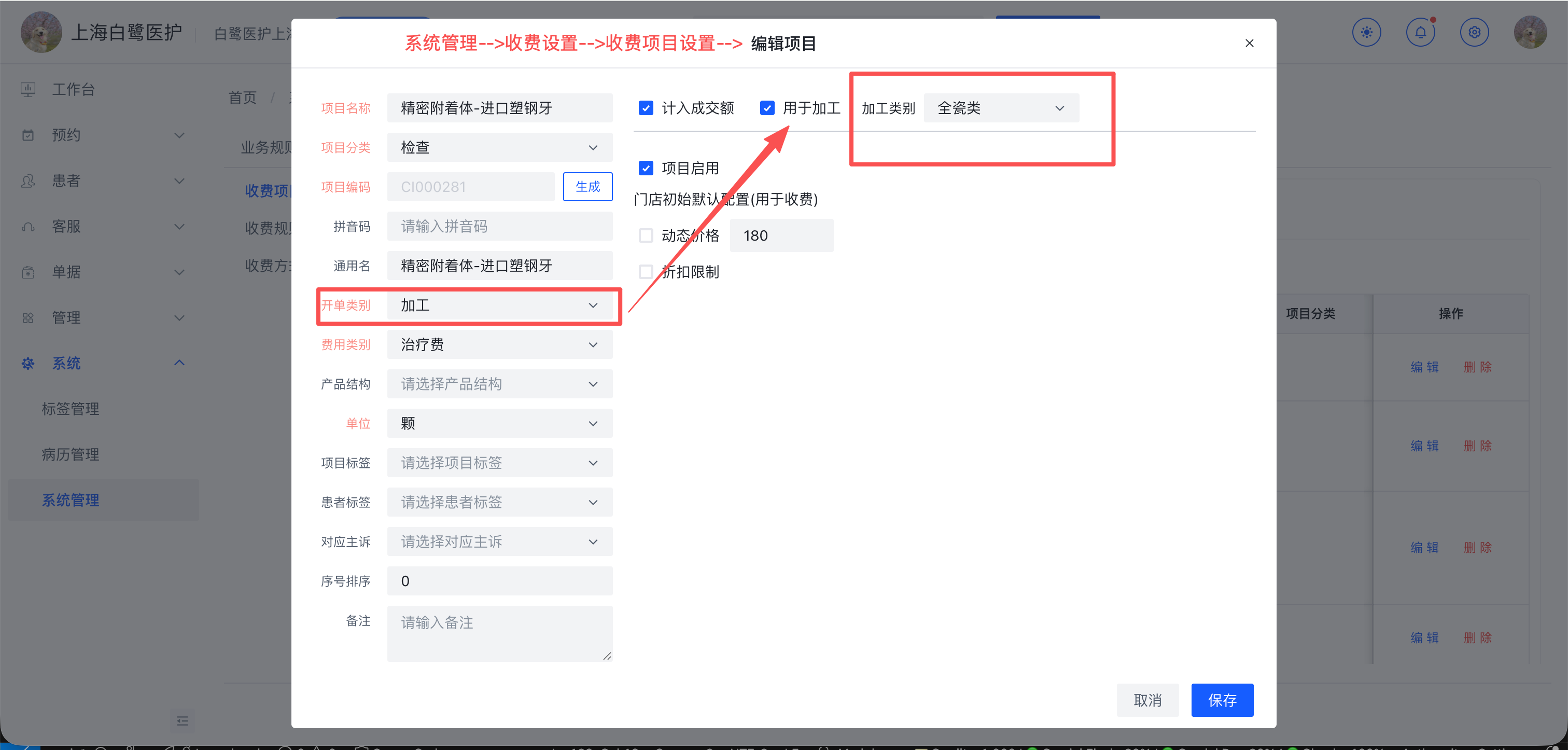
Task: Open the 项目标签 dropdown
Action: [x=500, y=463]
